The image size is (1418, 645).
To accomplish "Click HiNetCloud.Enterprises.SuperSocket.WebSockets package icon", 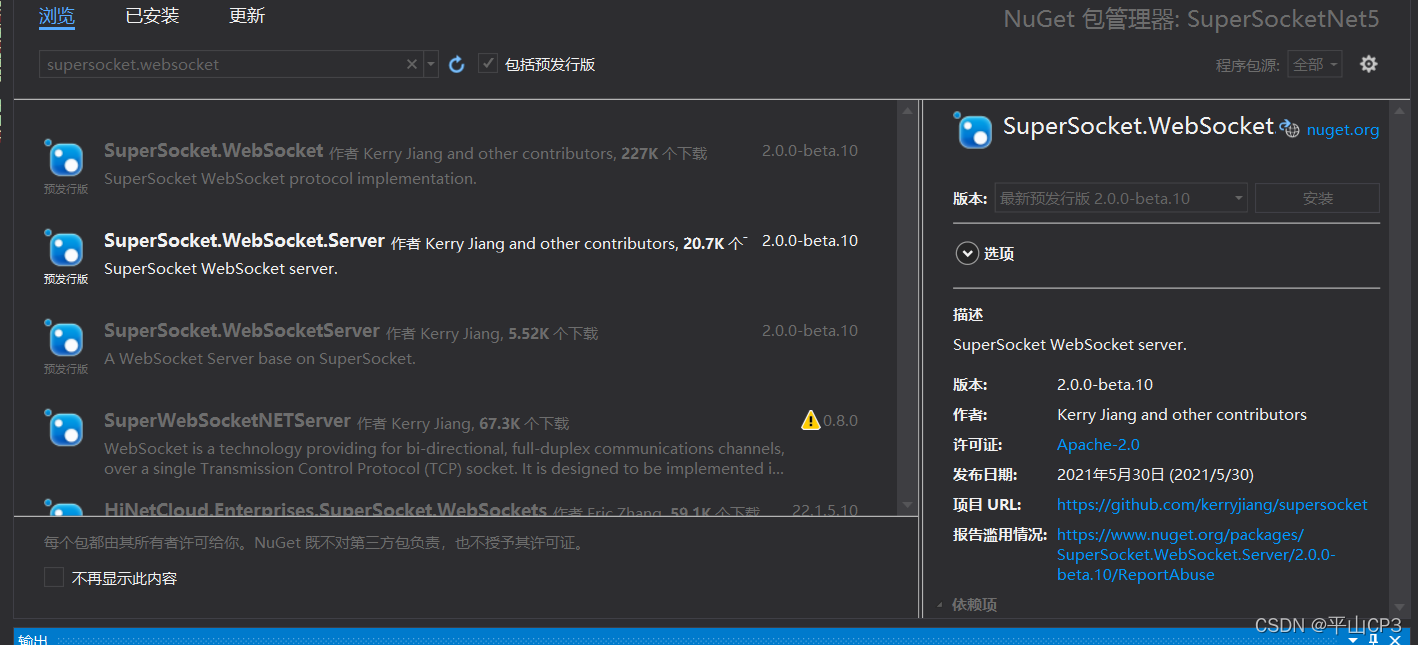I will [66, 509].
